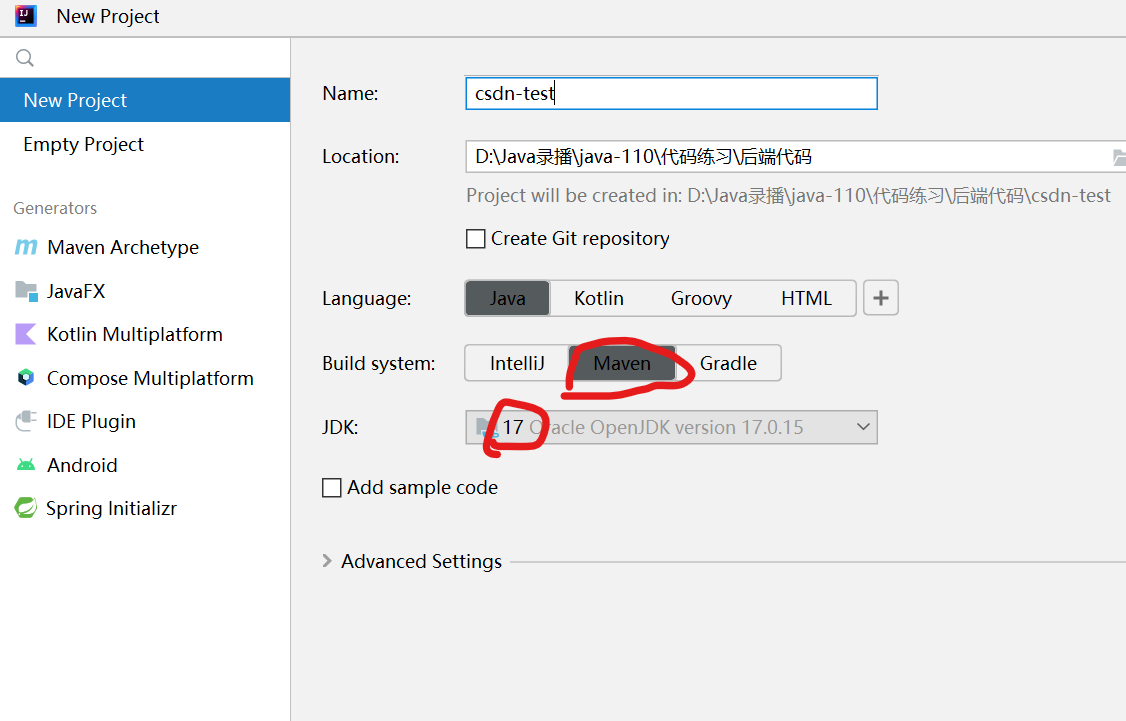Click the Language label
This screenshot has height=721, width=1126.
click(367, 298)
